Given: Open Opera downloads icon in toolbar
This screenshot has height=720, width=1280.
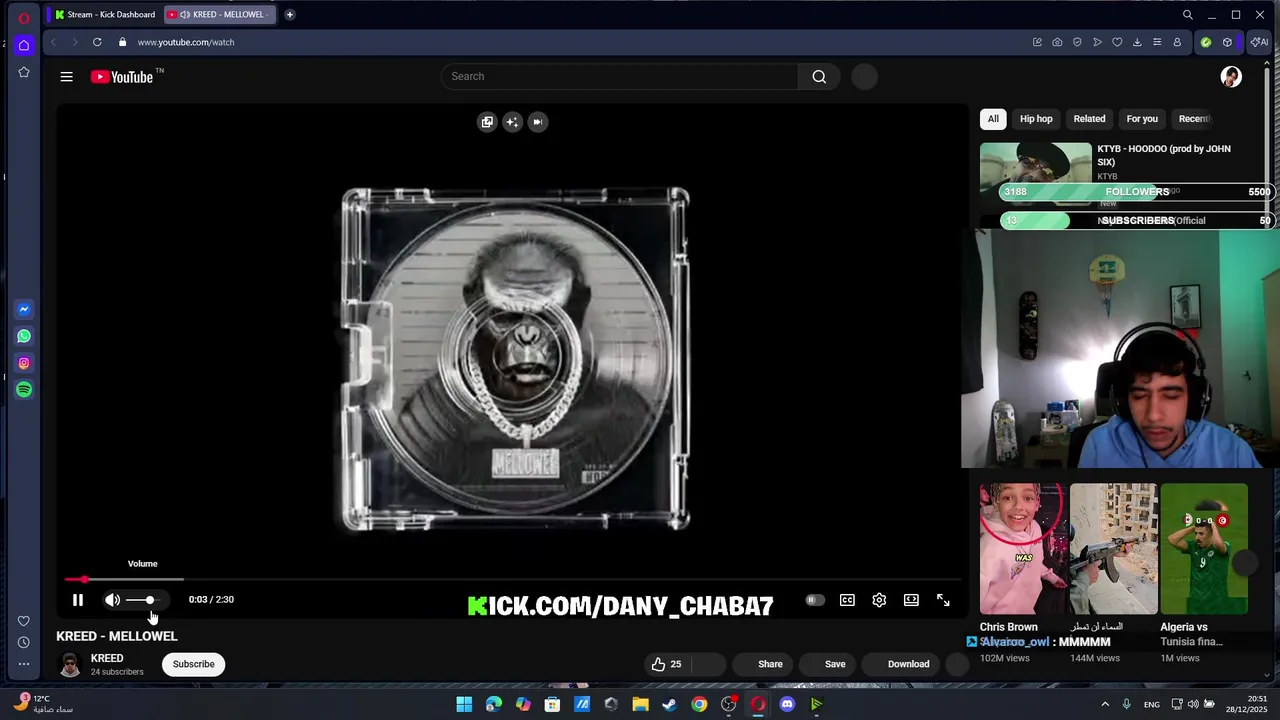Looking at the screenshot, I should tap(1137, 42).
